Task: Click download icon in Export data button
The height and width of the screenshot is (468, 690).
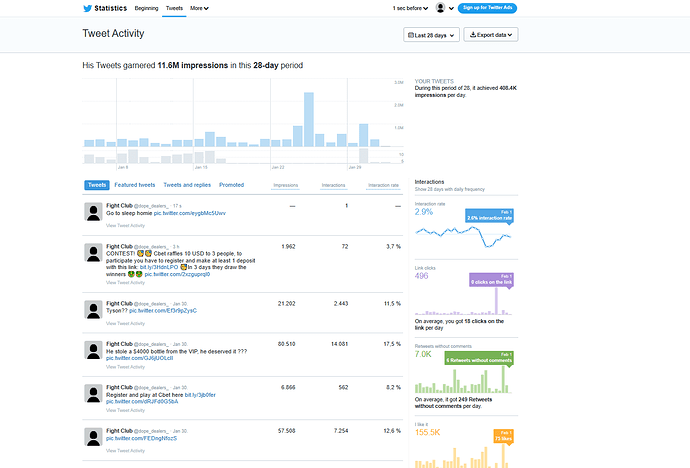Action: click(473, 34)
